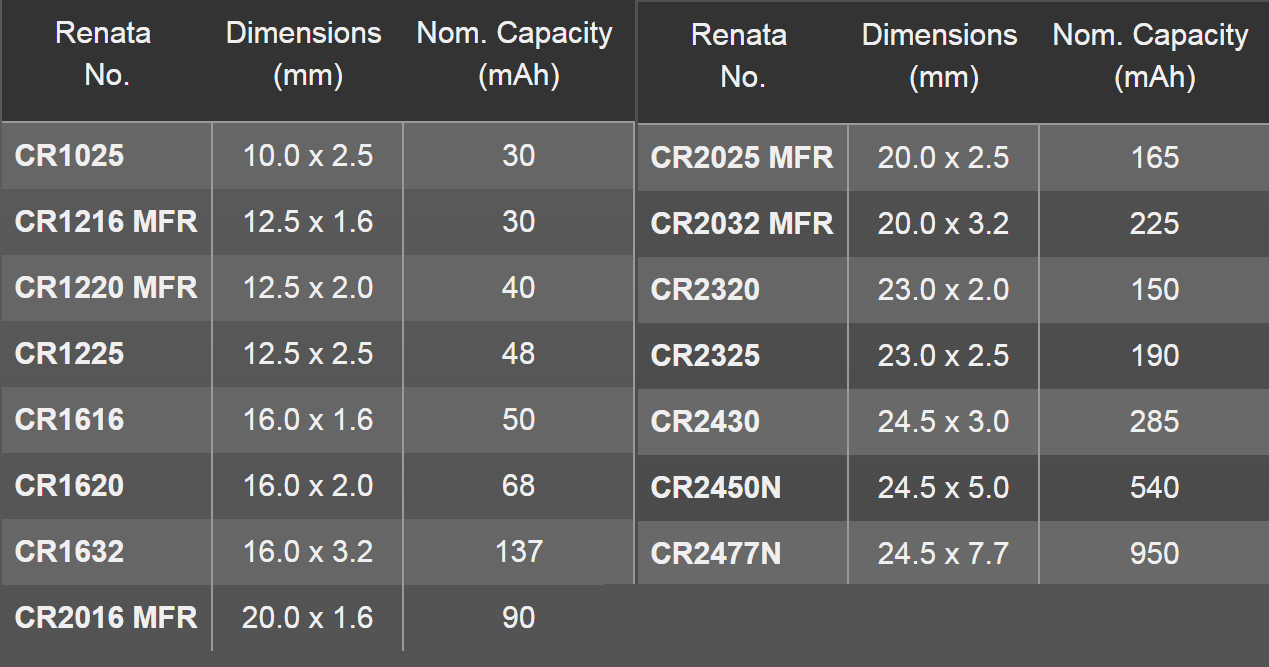Select the 30 mAh capacity in CR1025 row
The width and height of the screenshot is (1269, 667).
519,156
